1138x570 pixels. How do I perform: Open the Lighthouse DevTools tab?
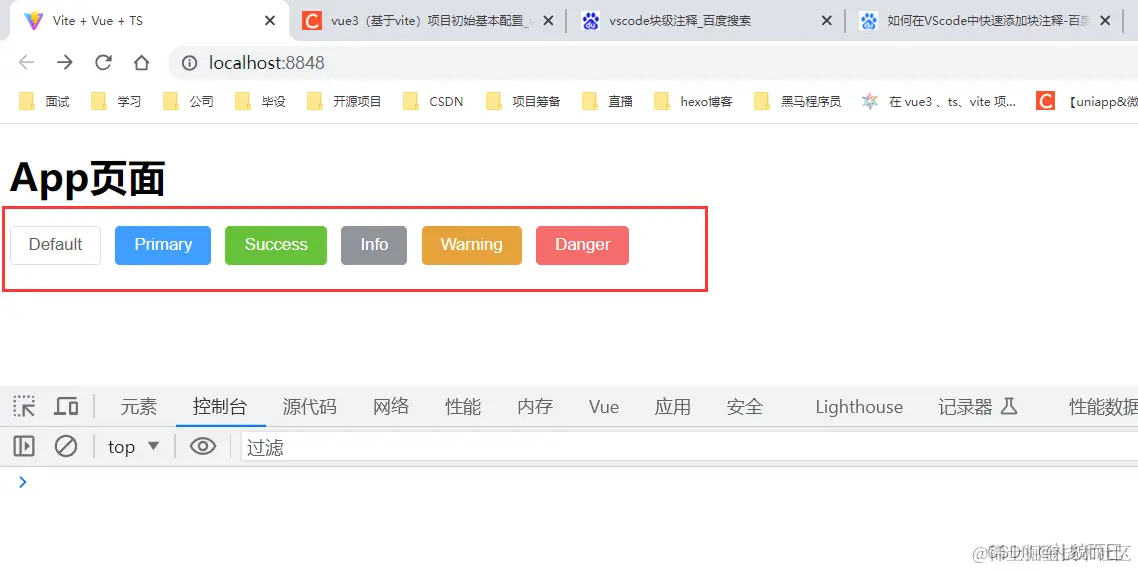tap(859, 407)
